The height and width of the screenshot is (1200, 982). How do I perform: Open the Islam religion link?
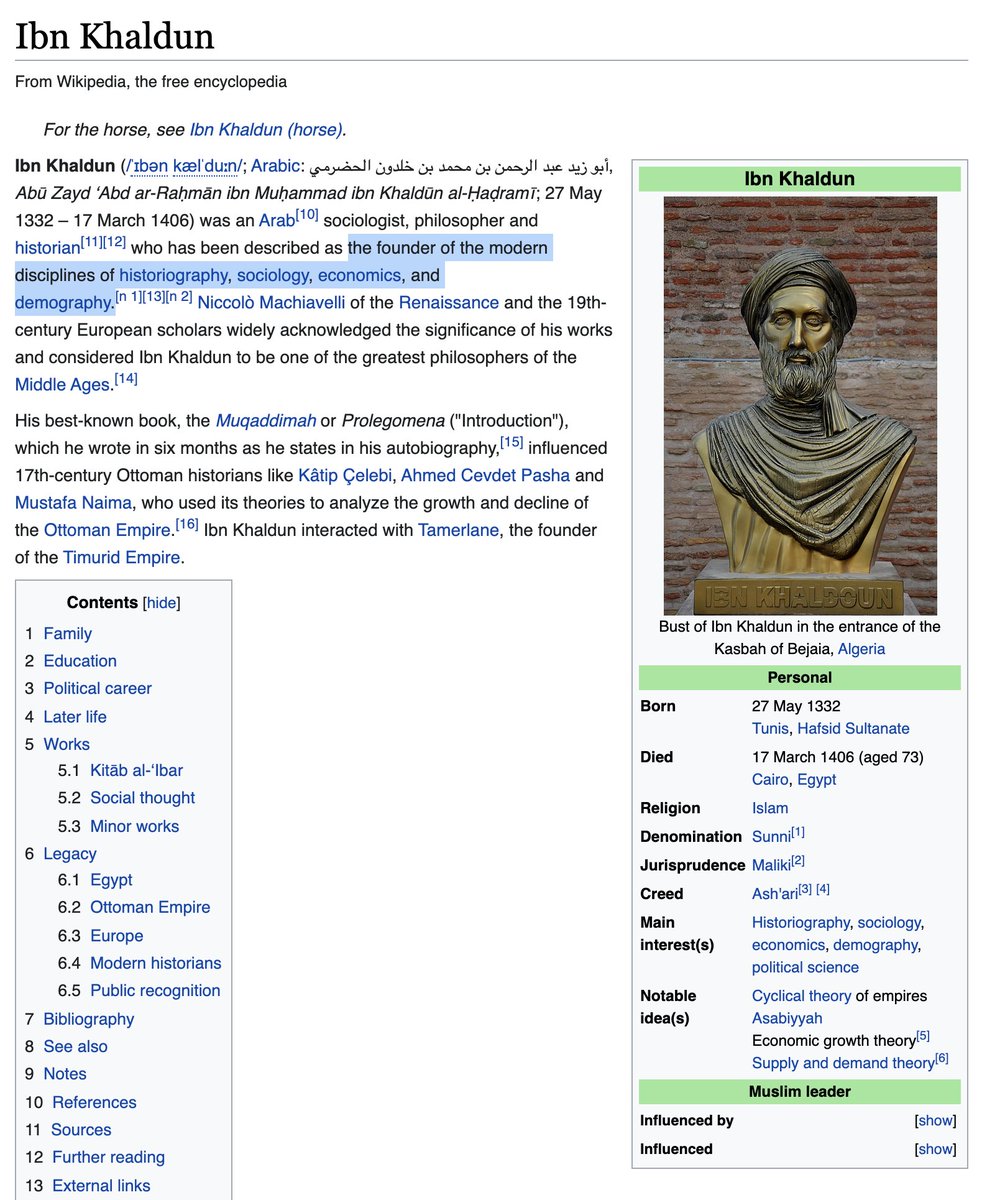point(770,808)
